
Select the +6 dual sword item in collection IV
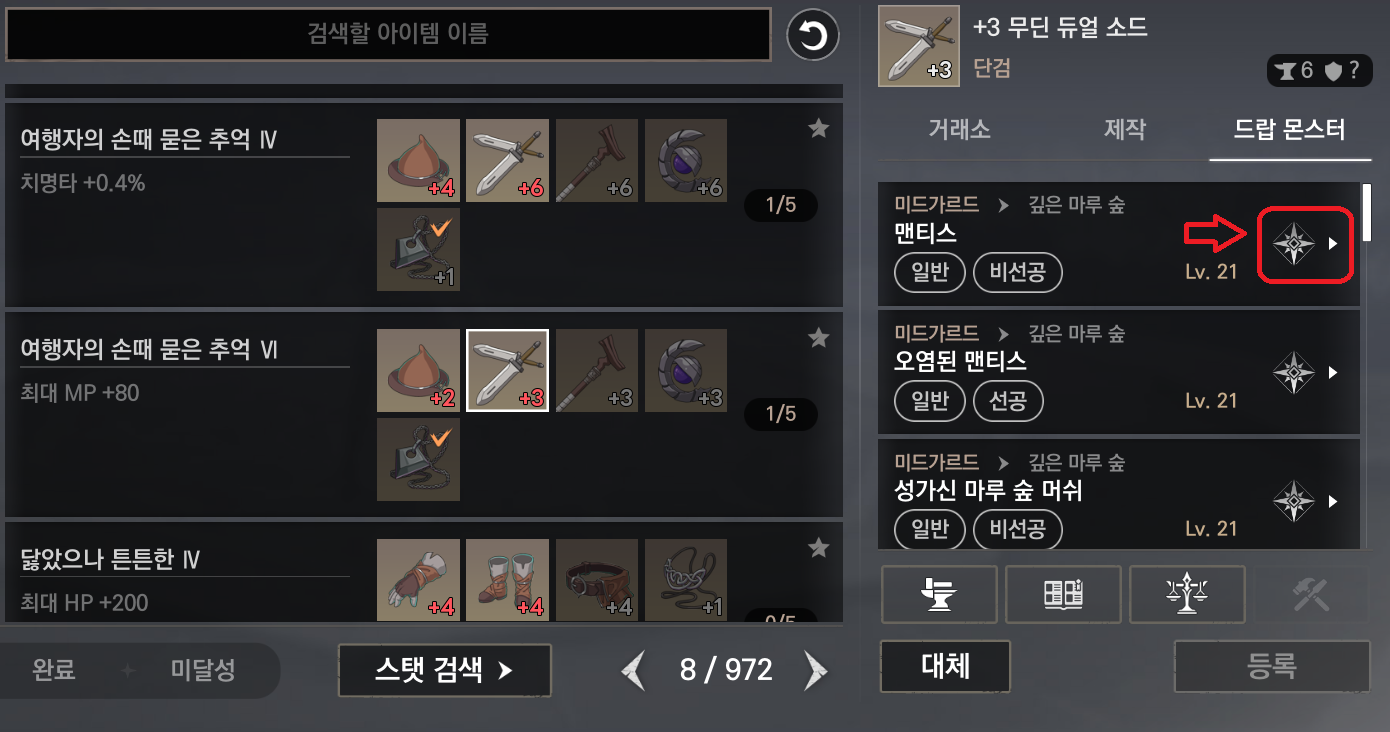(507, 161)
